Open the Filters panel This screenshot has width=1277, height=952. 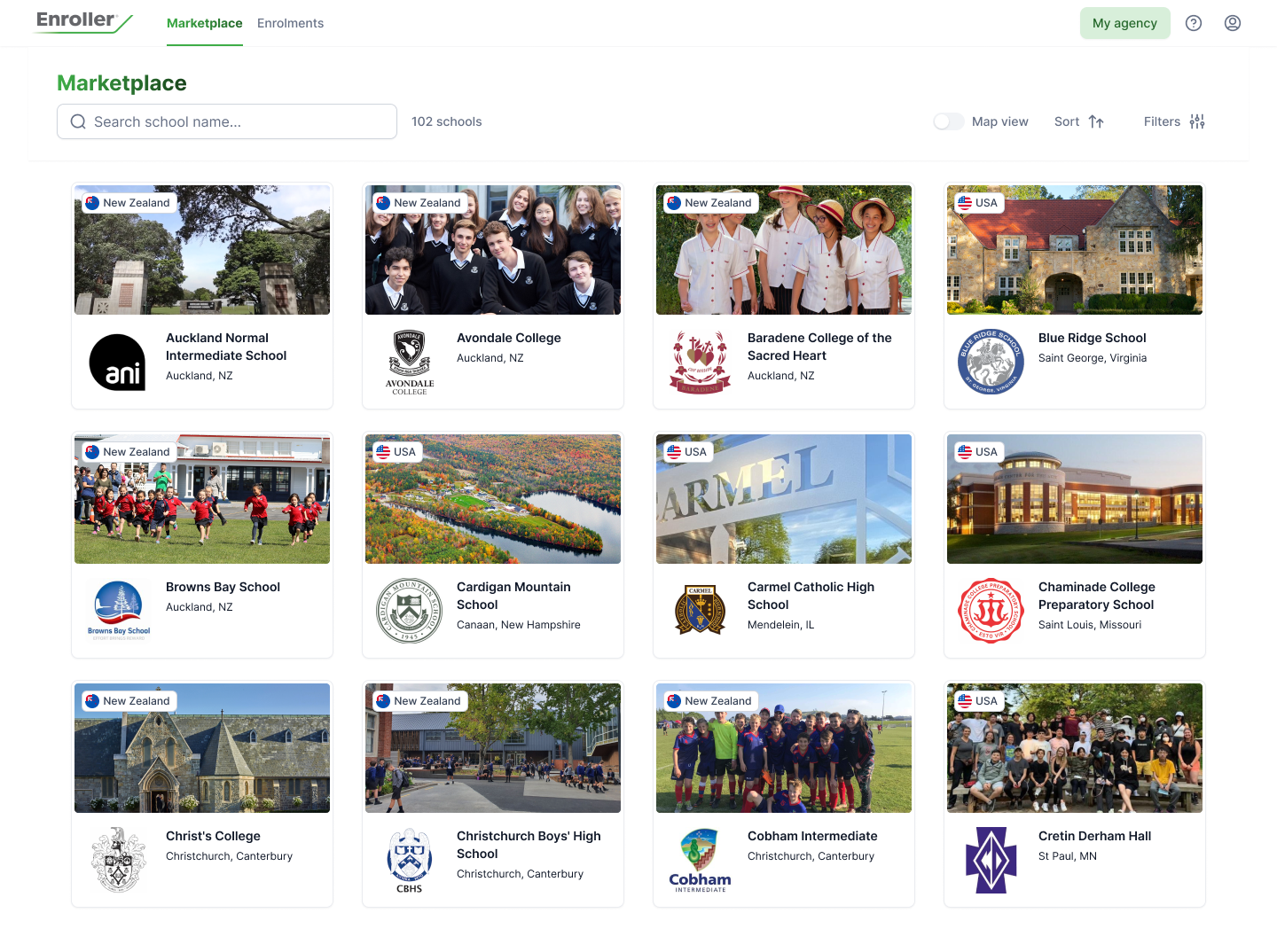pyautogui.click(x=1174, y=121)
